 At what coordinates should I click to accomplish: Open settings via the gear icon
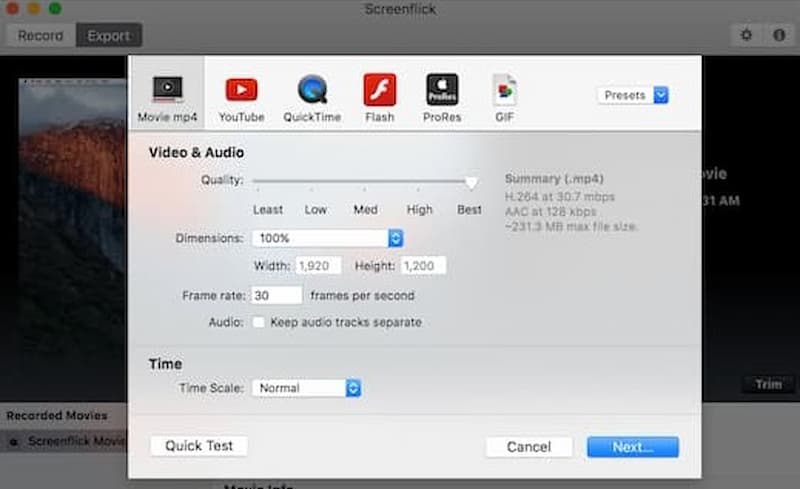746,35
